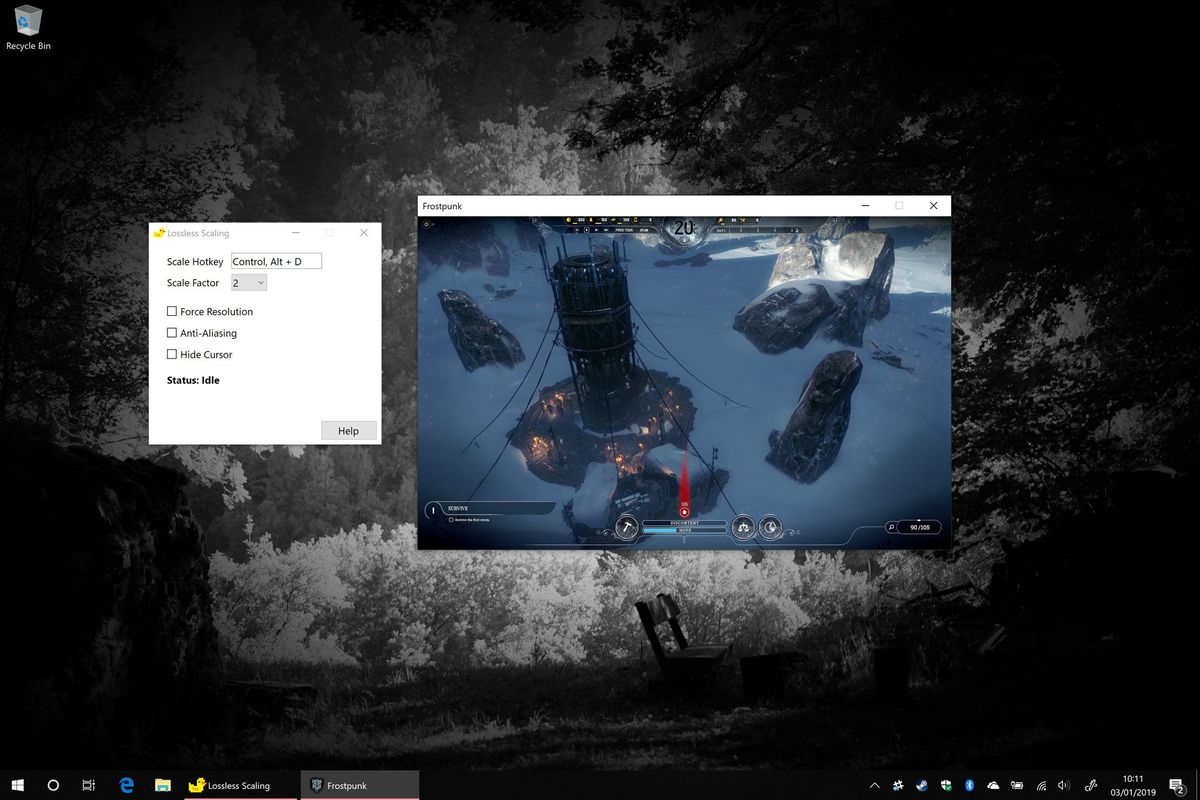1200x800 pixels.
Task: Open Steam from the system tray
Action: click(922, 785)
